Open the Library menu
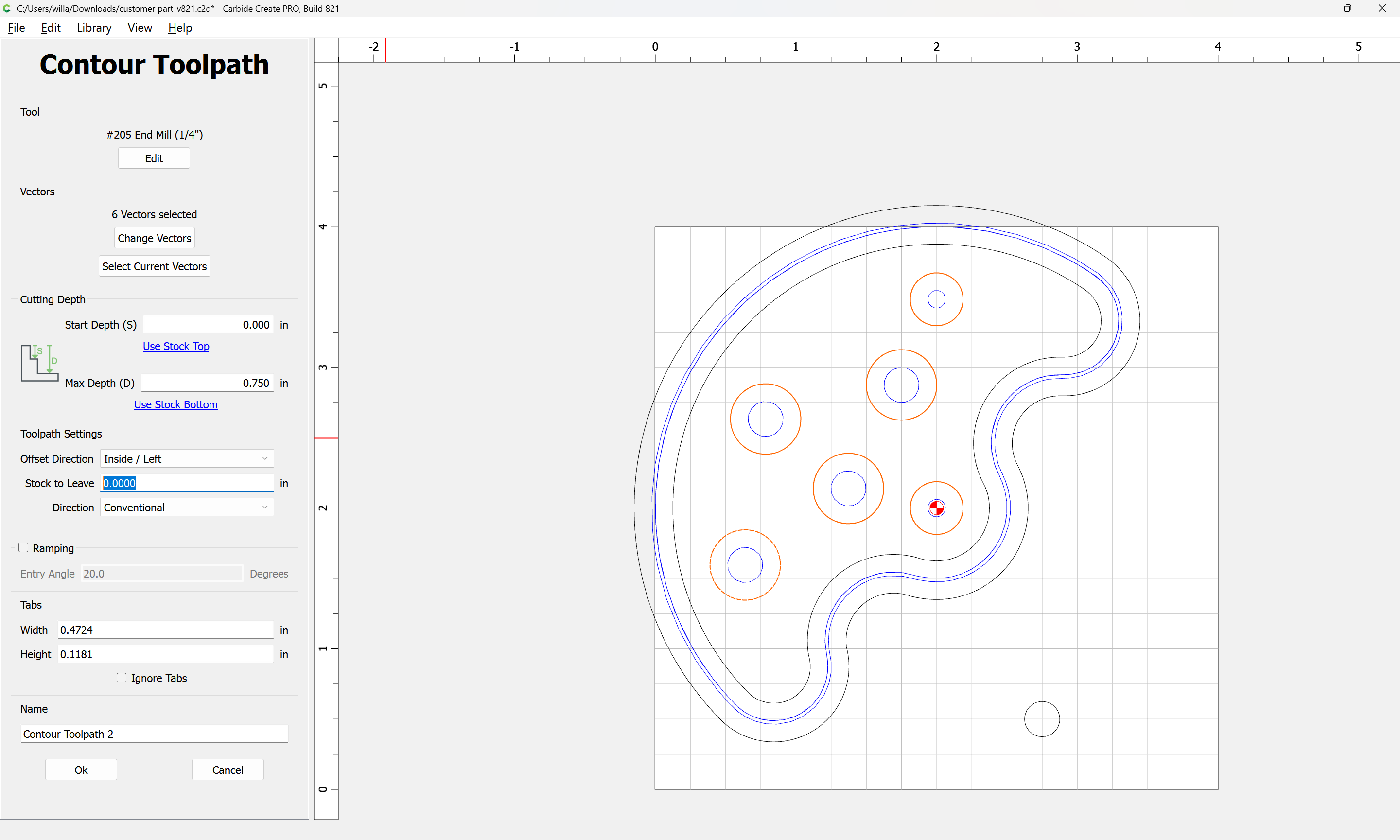1400x840 pixels. 94,28
